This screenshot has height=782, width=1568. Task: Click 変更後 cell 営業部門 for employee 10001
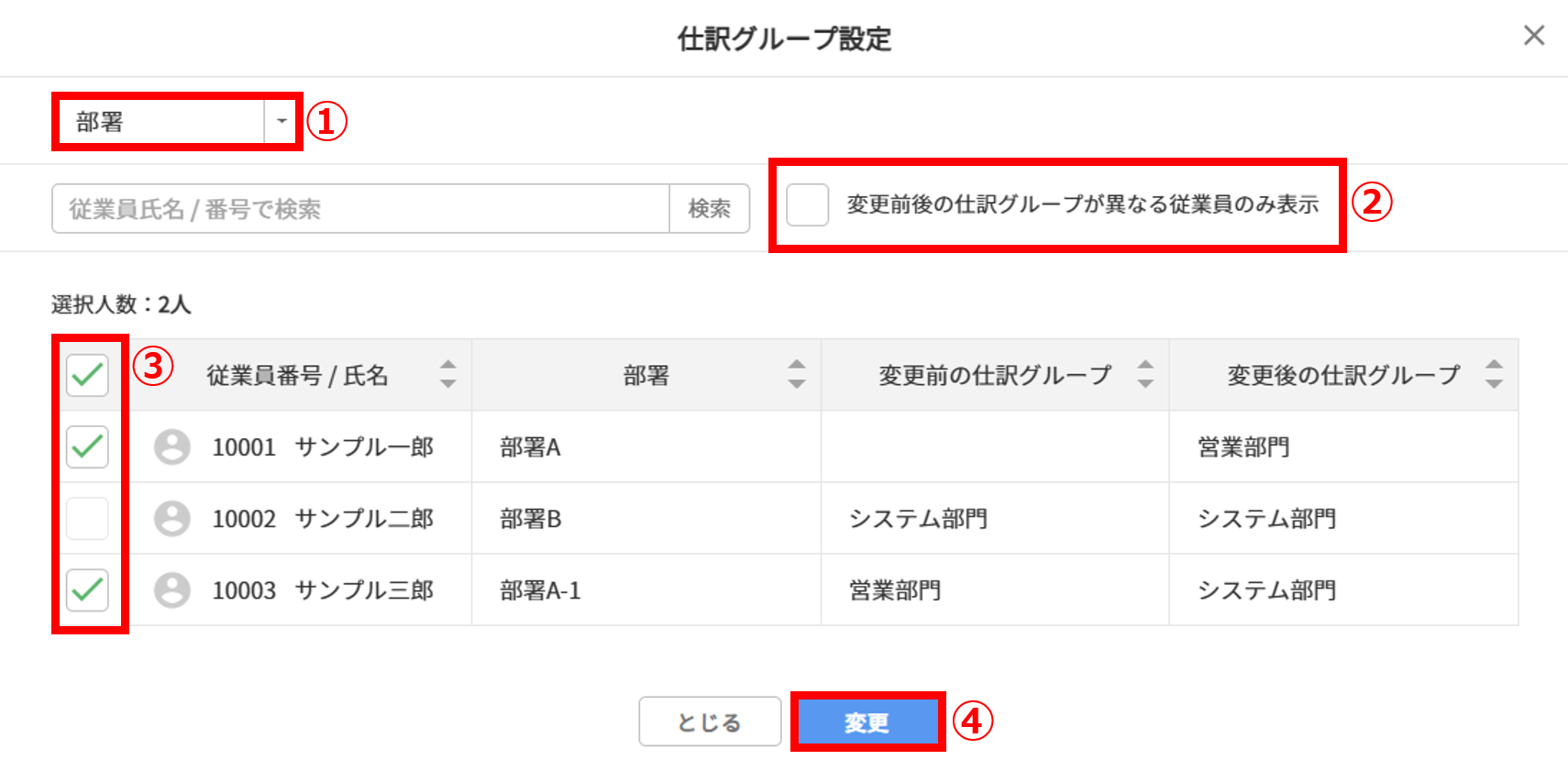point(1243,447)
